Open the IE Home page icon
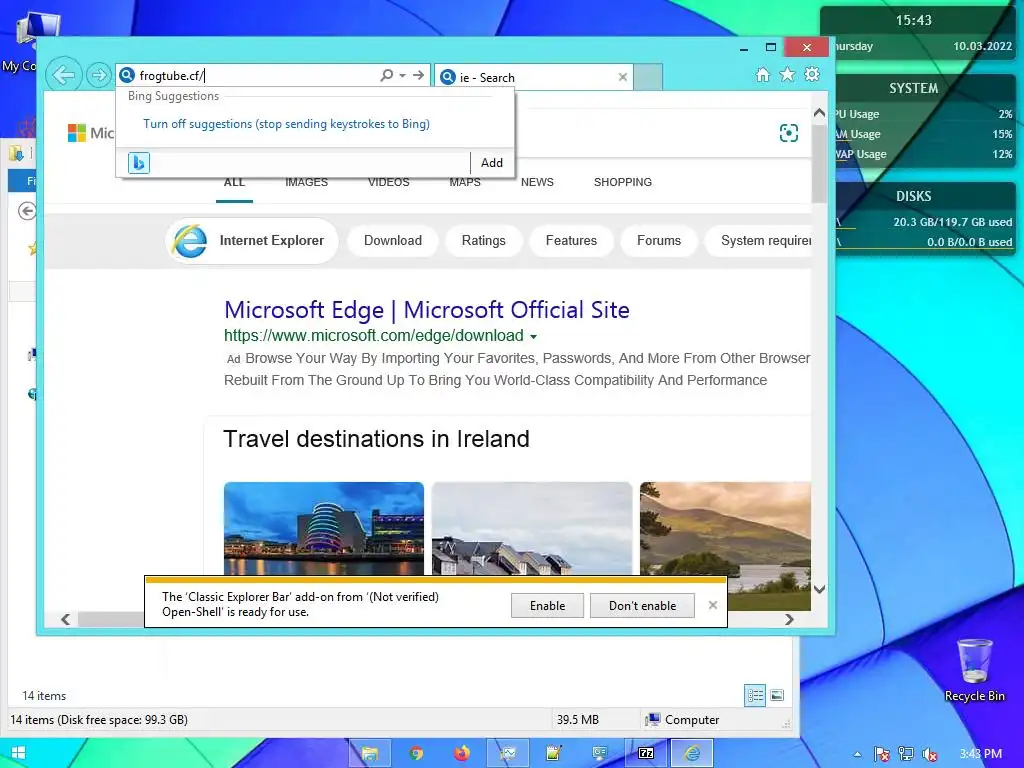The image size is (1024, 768). pos(763,74)
